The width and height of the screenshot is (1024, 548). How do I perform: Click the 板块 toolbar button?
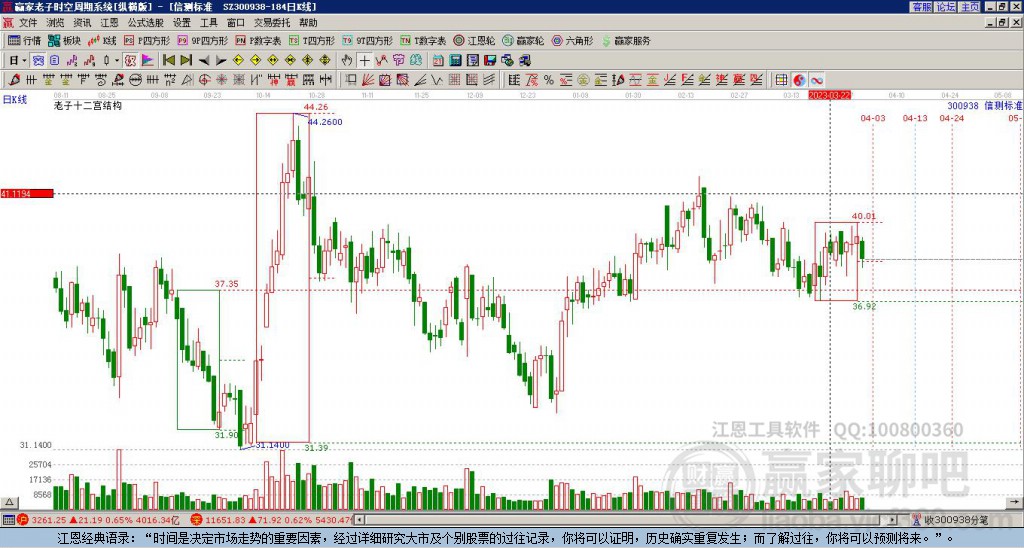point(65,40)
